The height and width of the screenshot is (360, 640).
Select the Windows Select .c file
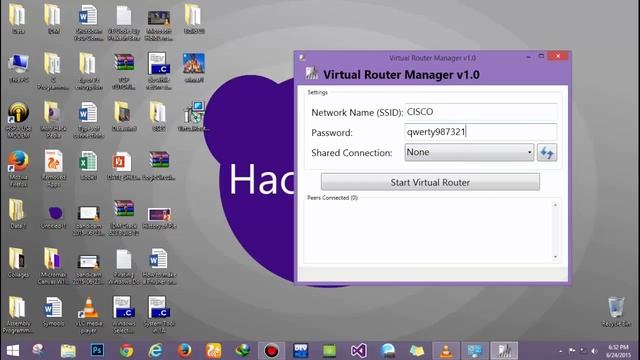pos(124,315)
